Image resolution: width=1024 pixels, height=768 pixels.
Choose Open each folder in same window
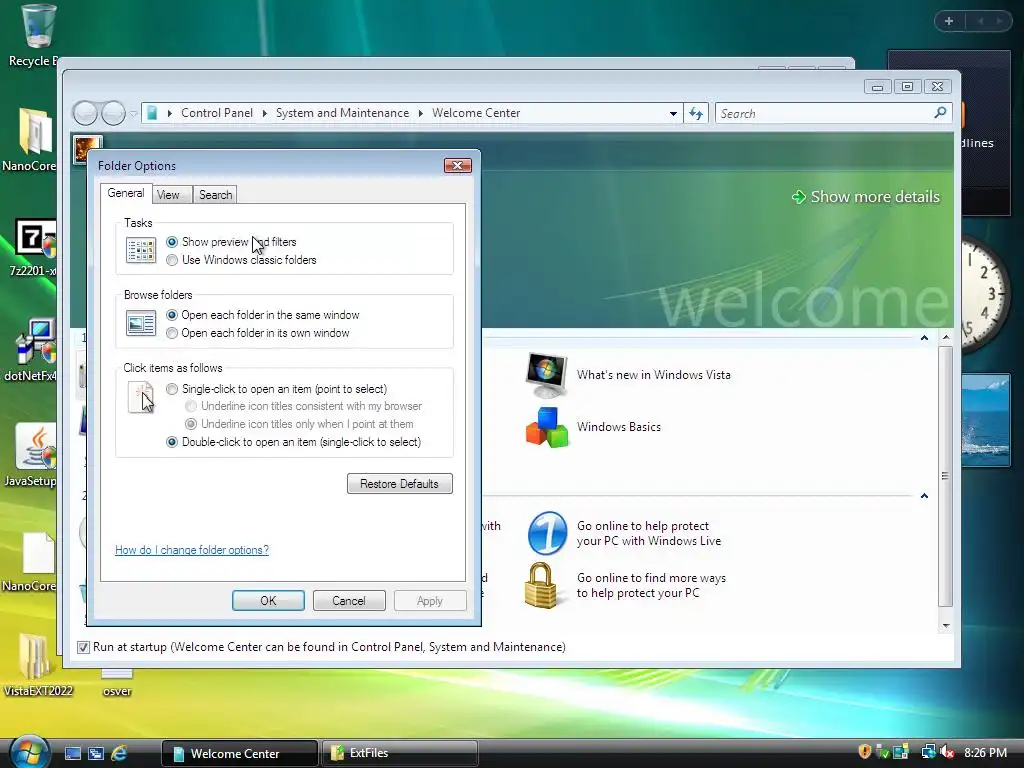tap(172, 315)
